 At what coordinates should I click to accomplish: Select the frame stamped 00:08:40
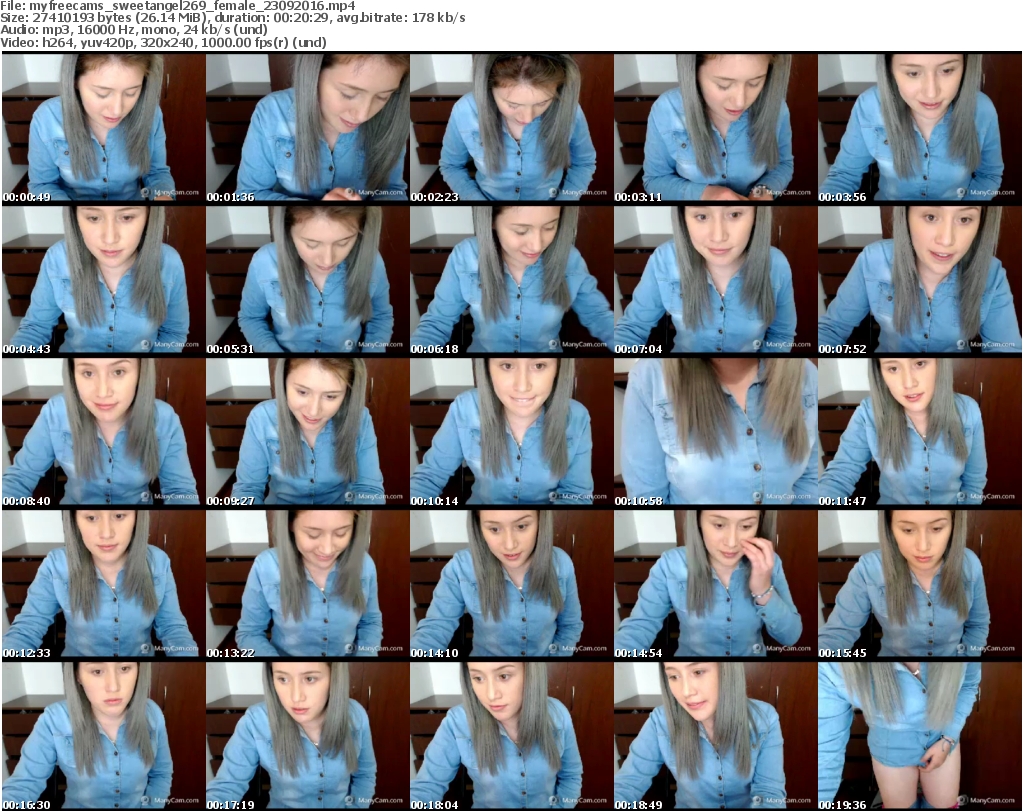104,432
